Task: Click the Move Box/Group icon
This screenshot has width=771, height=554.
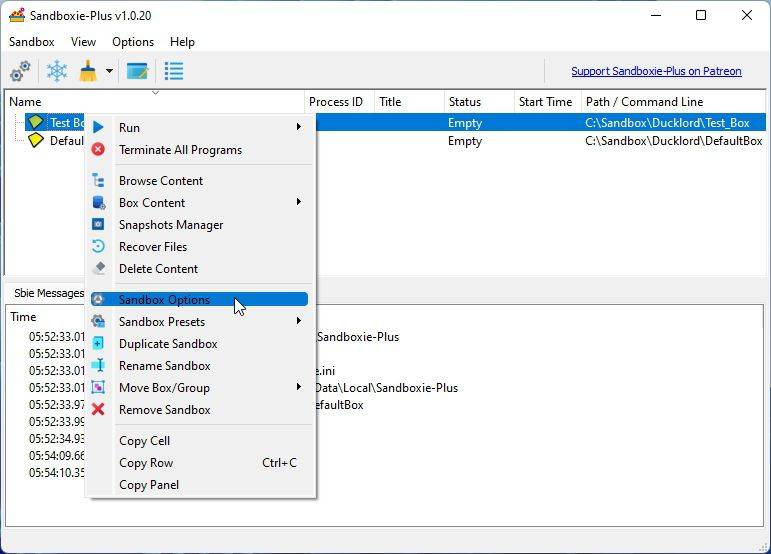Action: 98,387
